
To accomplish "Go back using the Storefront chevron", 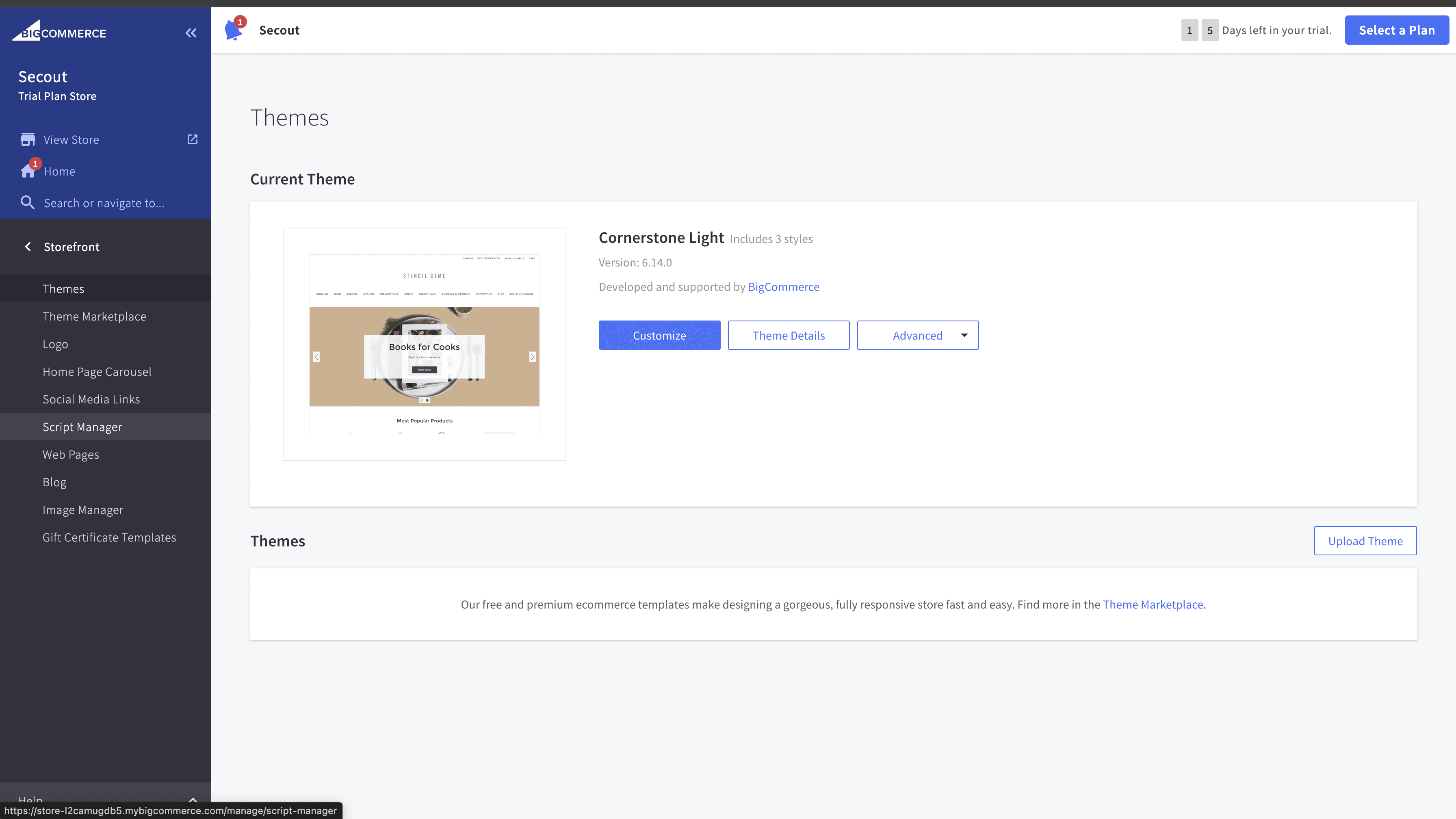I will click(27, 247).
